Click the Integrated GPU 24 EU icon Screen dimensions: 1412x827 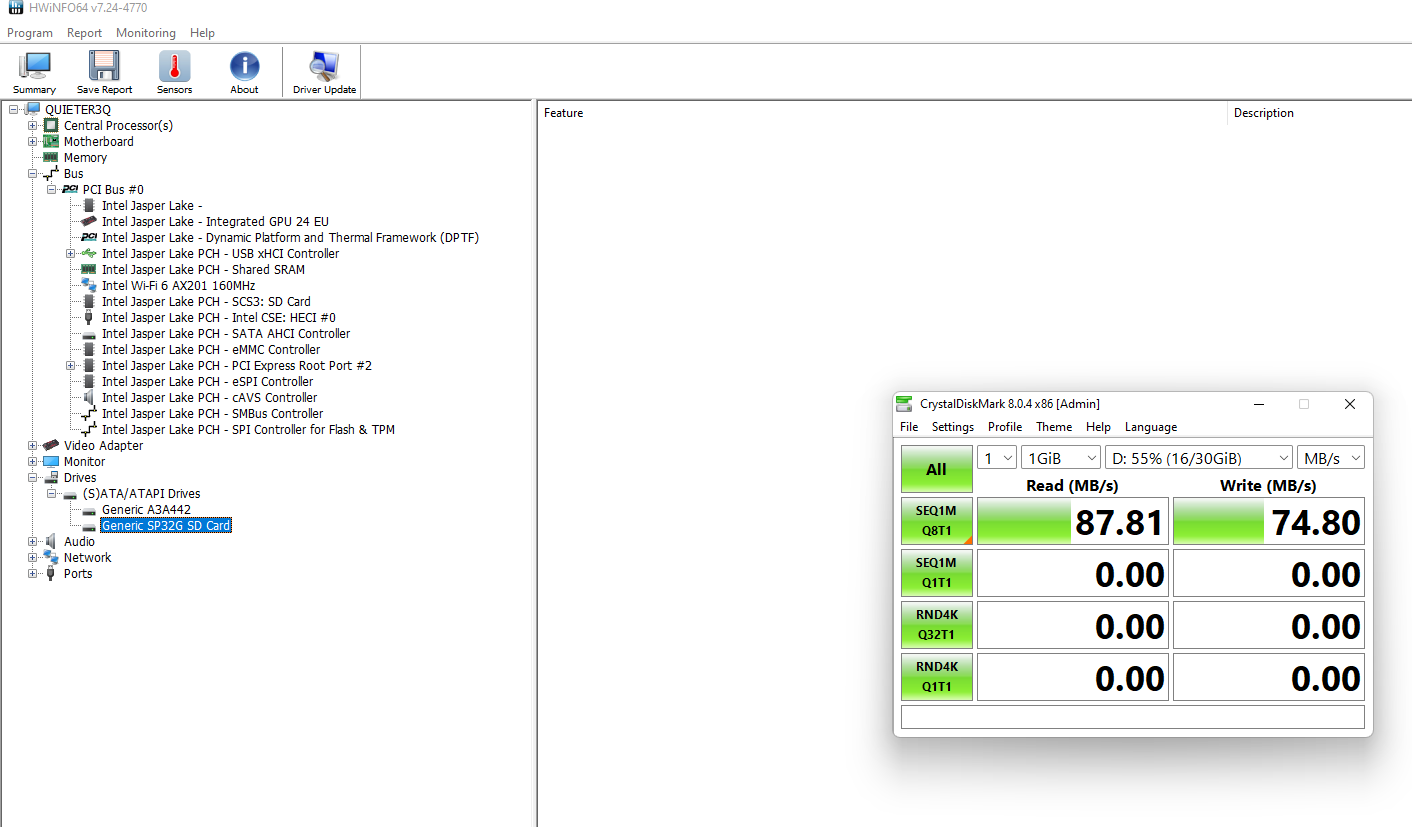click(x=89, y=221)
